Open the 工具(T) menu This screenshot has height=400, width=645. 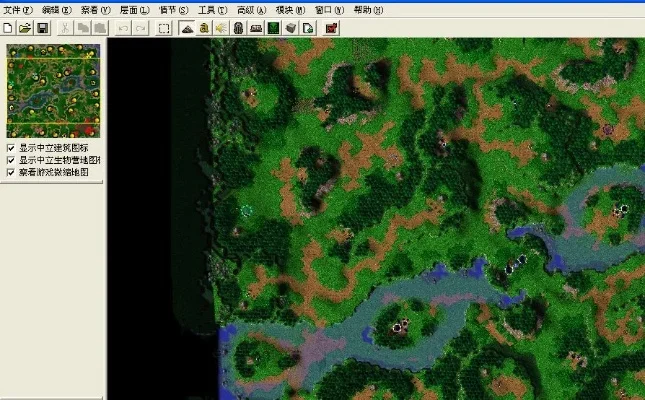[213, 10]
